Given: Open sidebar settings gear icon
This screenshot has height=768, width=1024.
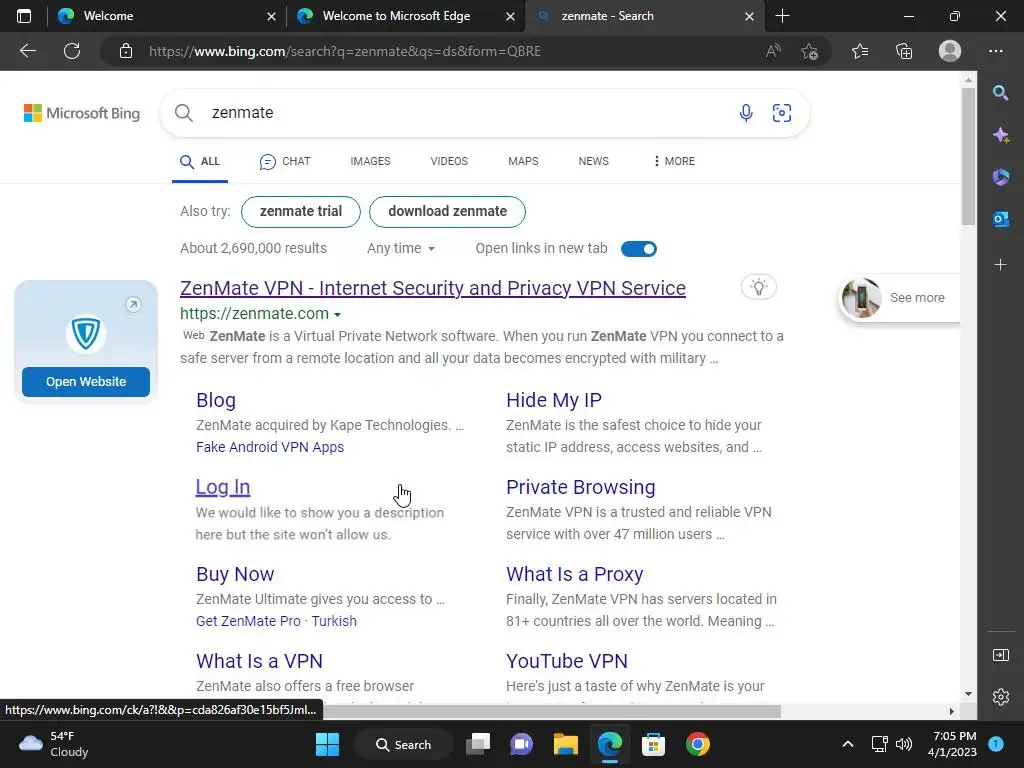Looking at the screenshot, I should [1000, 697].
